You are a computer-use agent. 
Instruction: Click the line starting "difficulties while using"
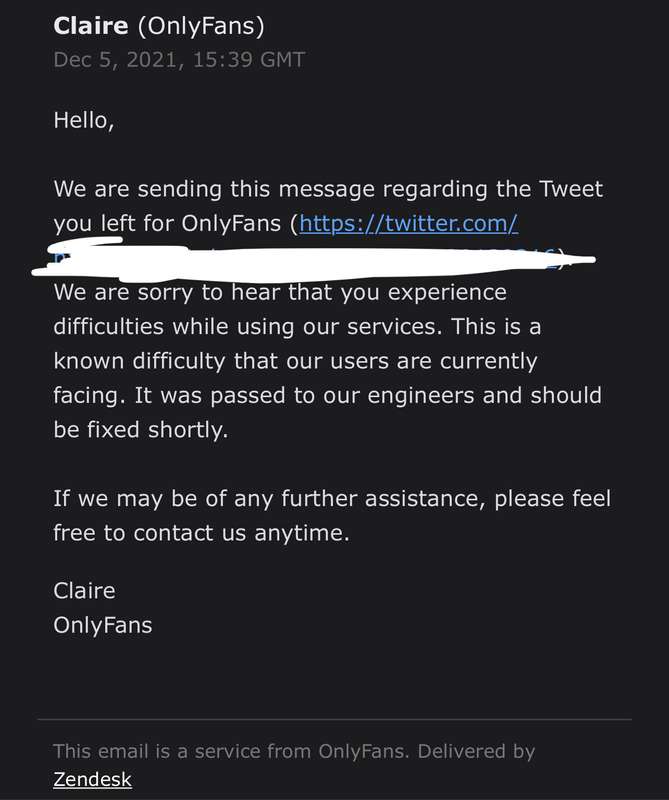(297, 327)
